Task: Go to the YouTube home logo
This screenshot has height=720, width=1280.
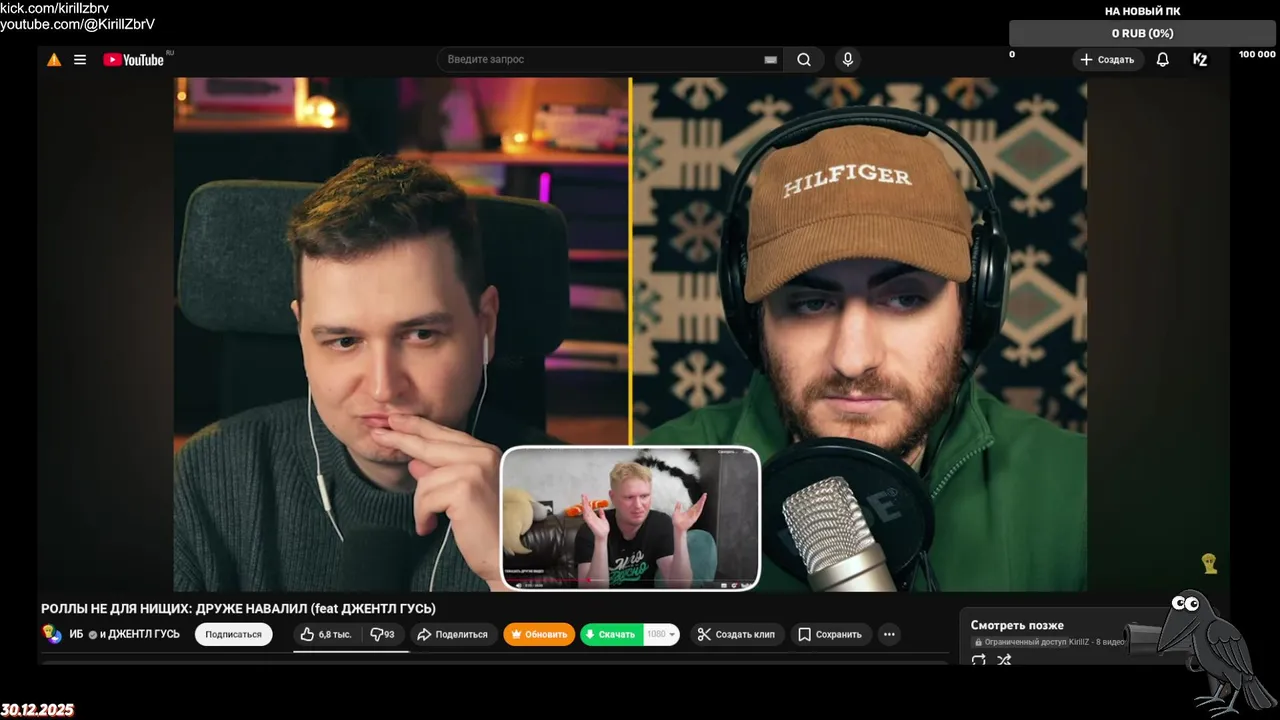Action: (x=133, y=60)
